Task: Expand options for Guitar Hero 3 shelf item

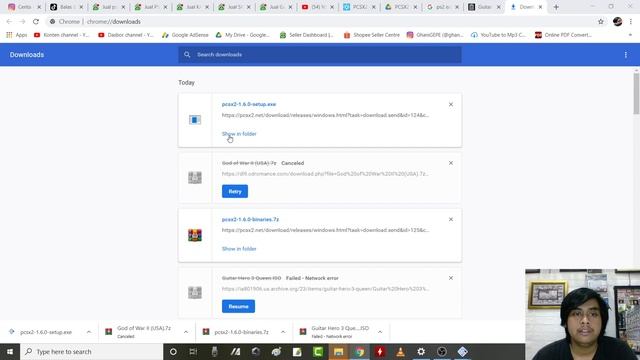Action: [380, 332]
